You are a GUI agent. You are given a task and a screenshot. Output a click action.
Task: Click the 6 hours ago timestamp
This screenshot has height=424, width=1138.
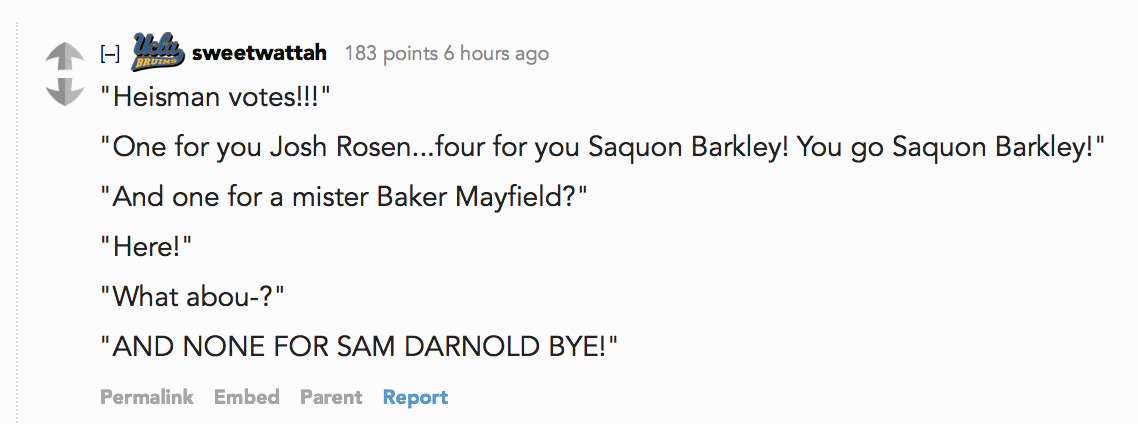pyautogui.click(x=496, y=53)
